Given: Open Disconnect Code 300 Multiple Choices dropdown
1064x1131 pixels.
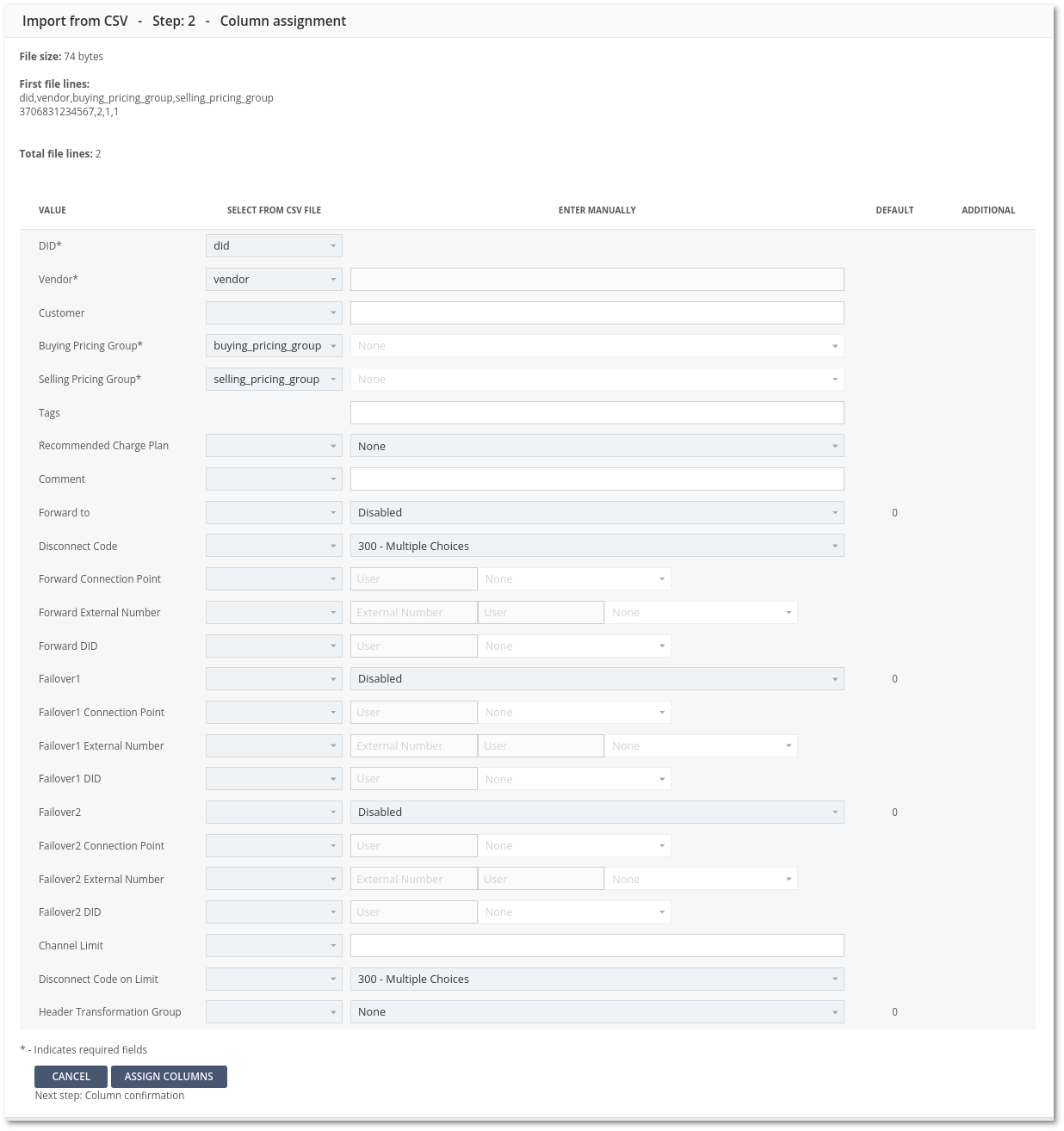Looking at the screenshot, I should [597, 547].
